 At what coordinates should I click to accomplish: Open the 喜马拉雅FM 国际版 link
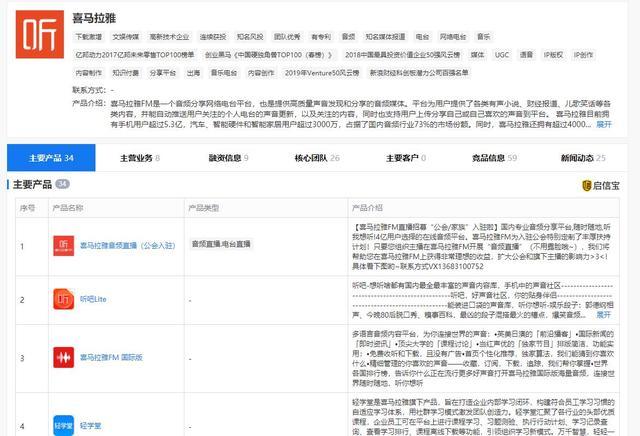point(111,358)
